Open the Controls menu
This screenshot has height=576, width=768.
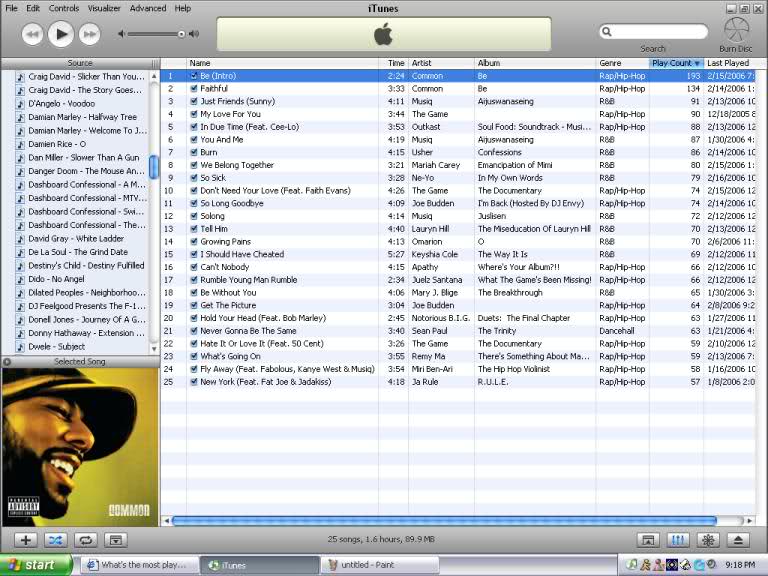click(64, 8)
